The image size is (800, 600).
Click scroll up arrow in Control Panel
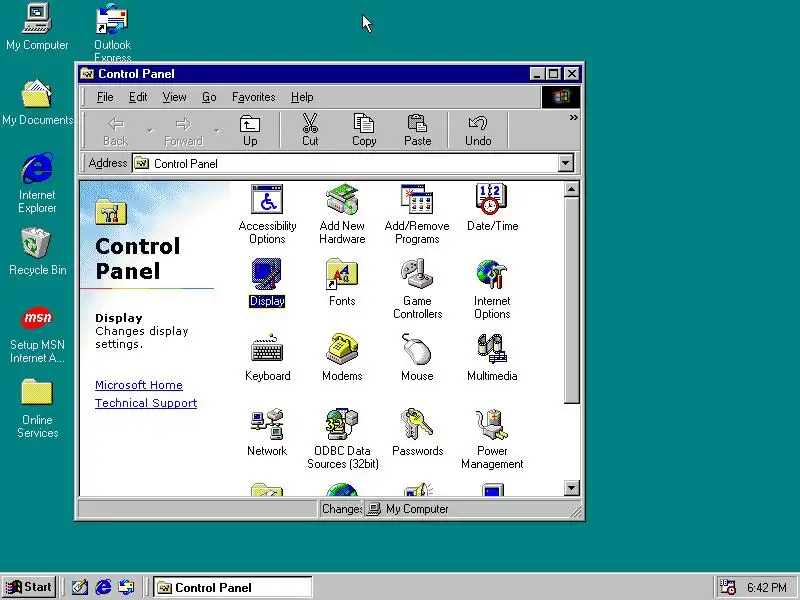pos(571,190)
